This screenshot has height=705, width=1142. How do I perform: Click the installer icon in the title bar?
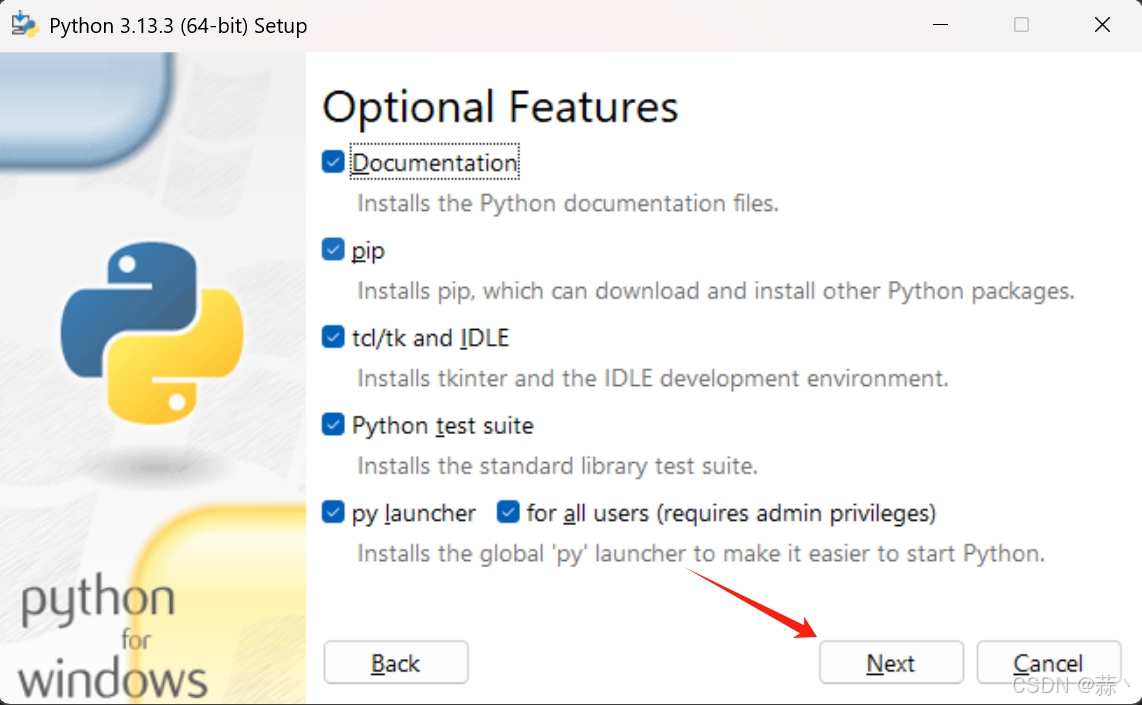coord(24,24)
